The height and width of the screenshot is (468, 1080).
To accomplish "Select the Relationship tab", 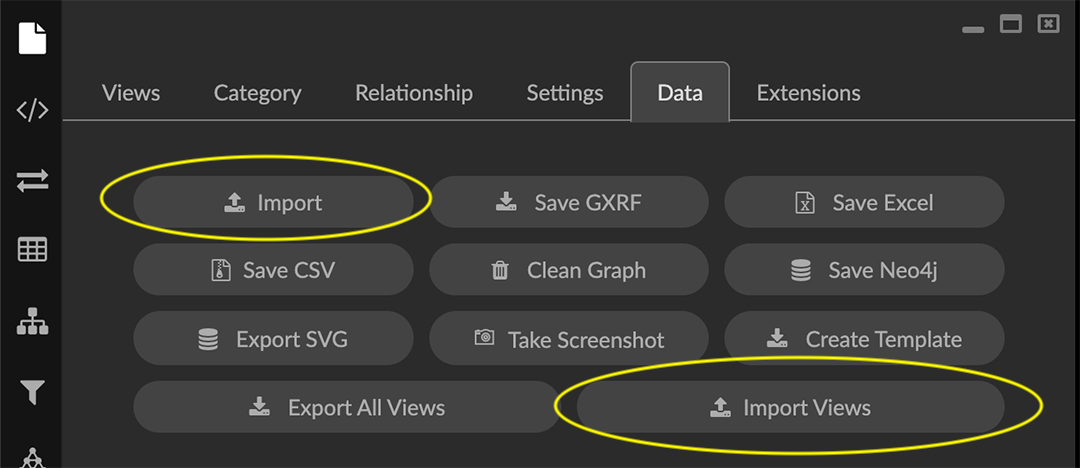I will pos(414,93).
